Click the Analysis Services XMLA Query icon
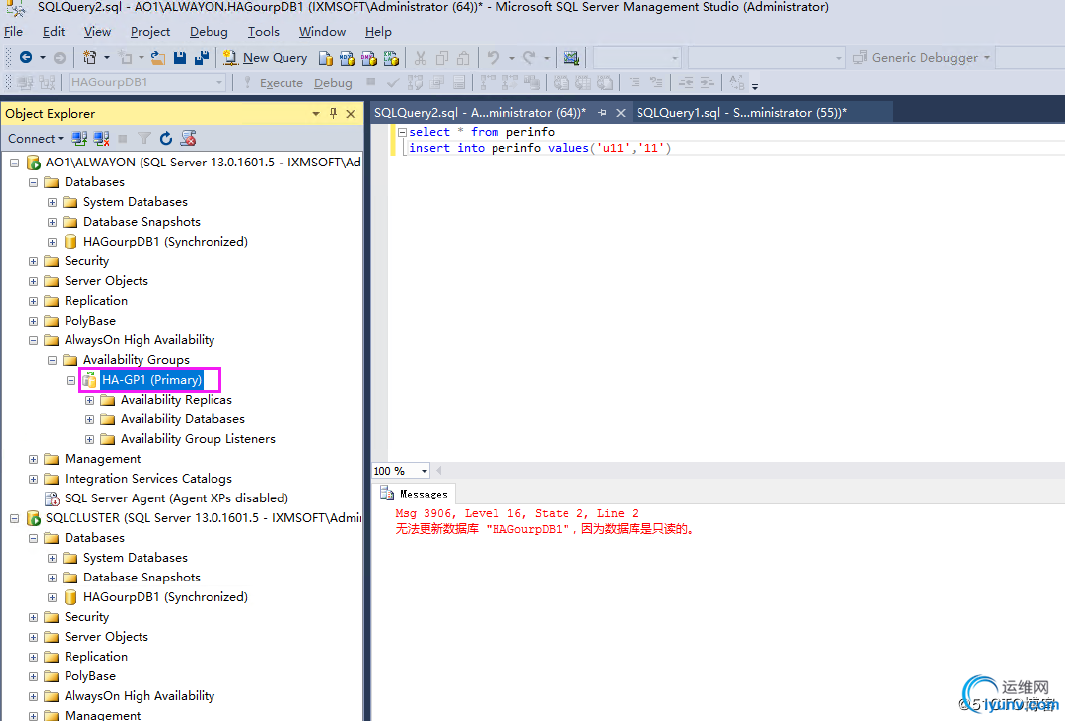This screenshot has height=721, width=1065. 391,58
